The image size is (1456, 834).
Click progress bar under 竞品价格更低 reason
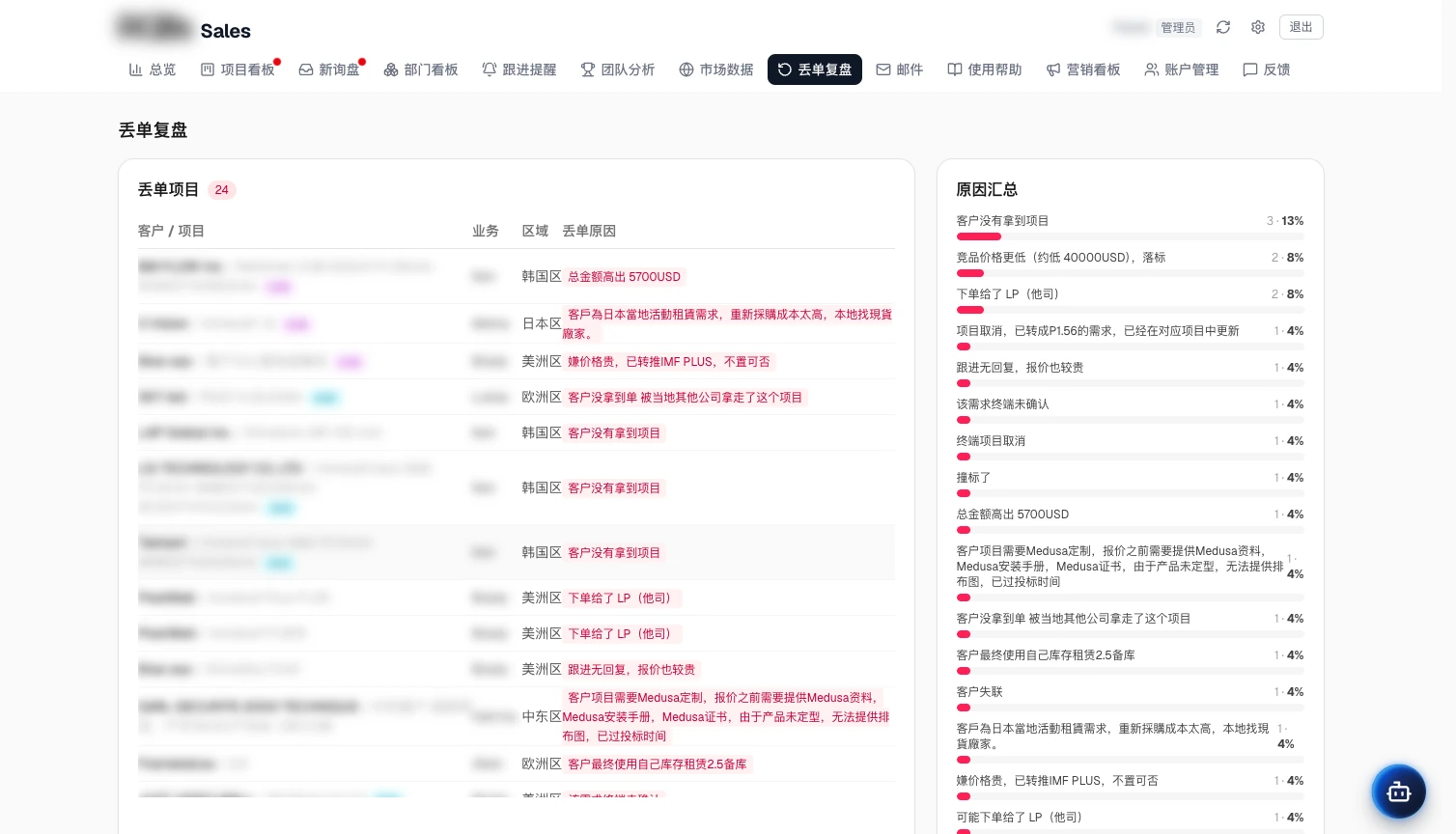pos(1130,273)
